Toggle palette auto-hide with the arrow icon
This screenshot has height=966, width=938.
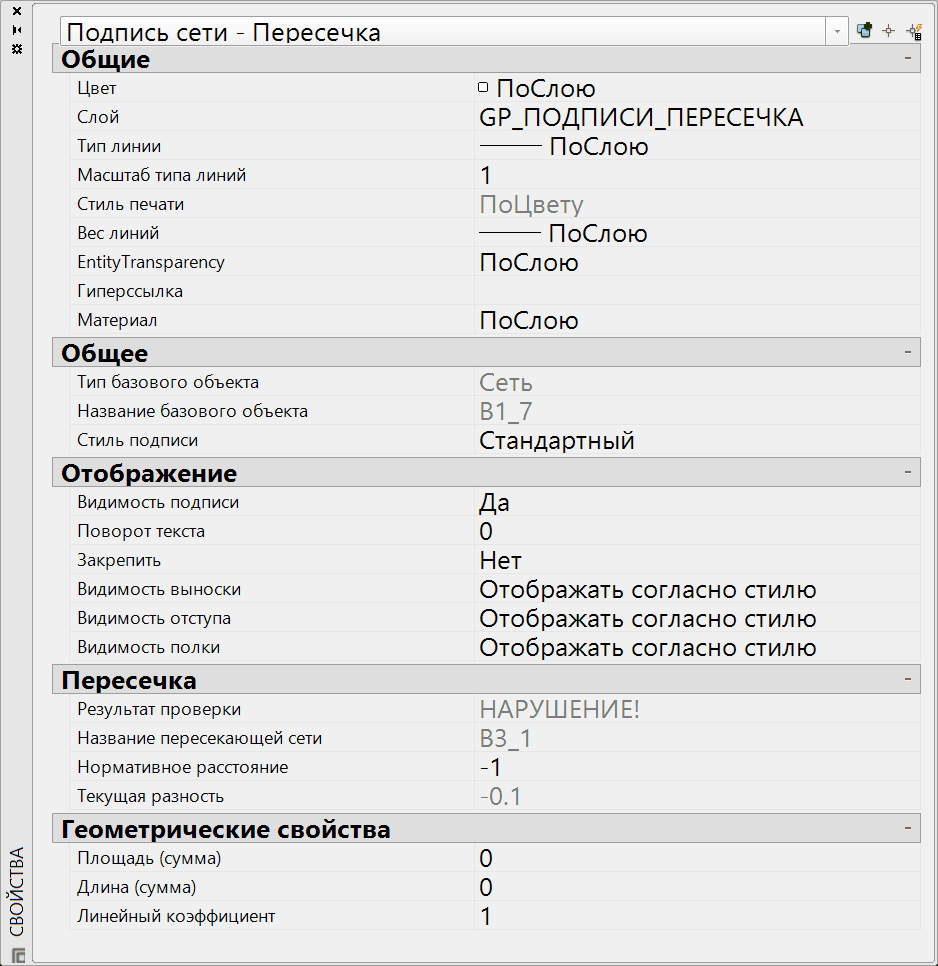(x=15, y=31)
